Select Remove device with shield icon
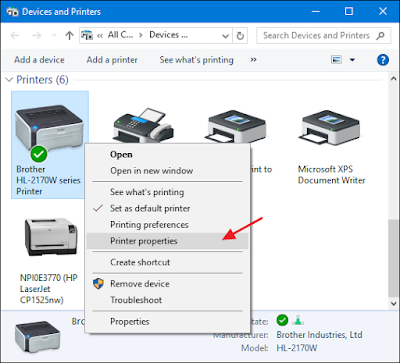 (x=167, y=284)
